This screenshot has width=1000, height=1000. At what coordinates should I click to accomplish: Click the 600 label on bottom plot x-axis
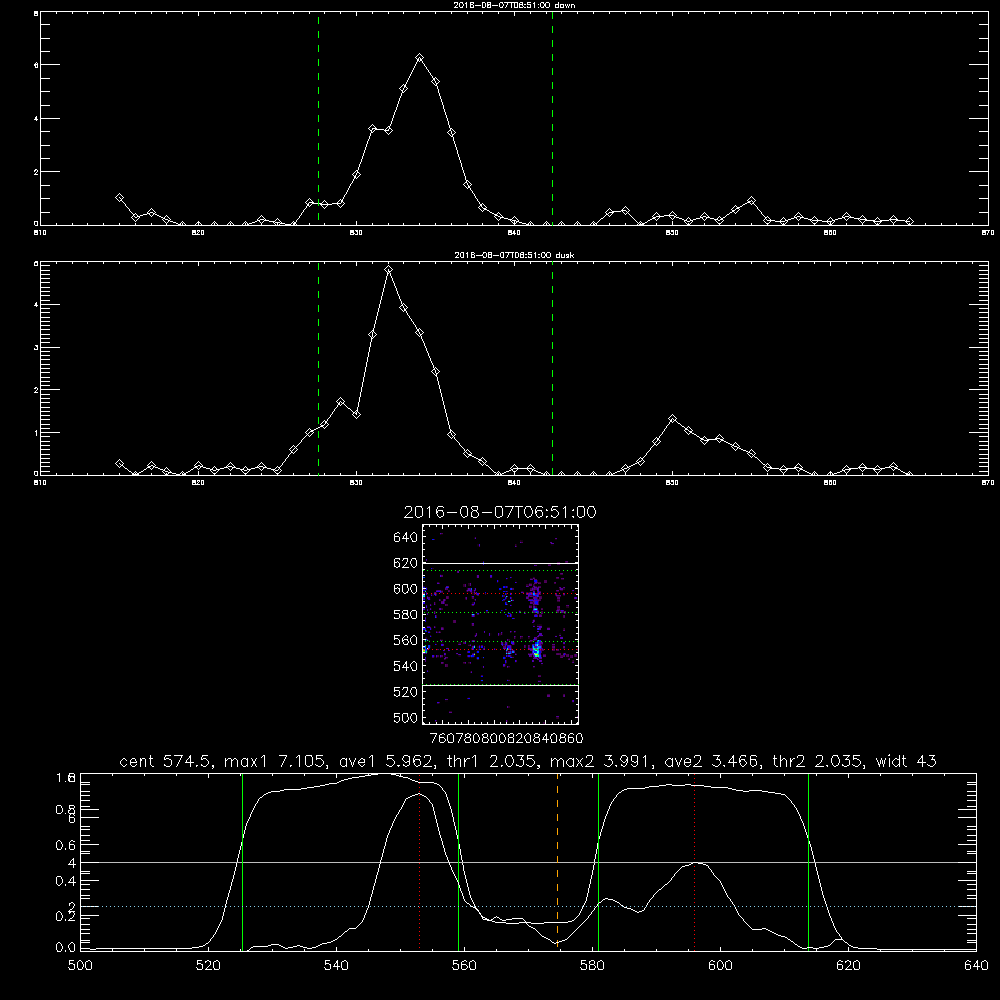721,966
